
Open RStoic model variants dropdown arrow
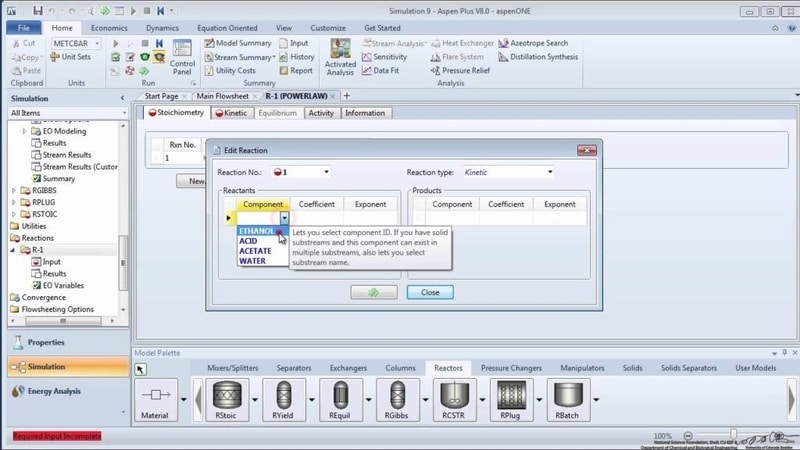(x=255, y=400)
